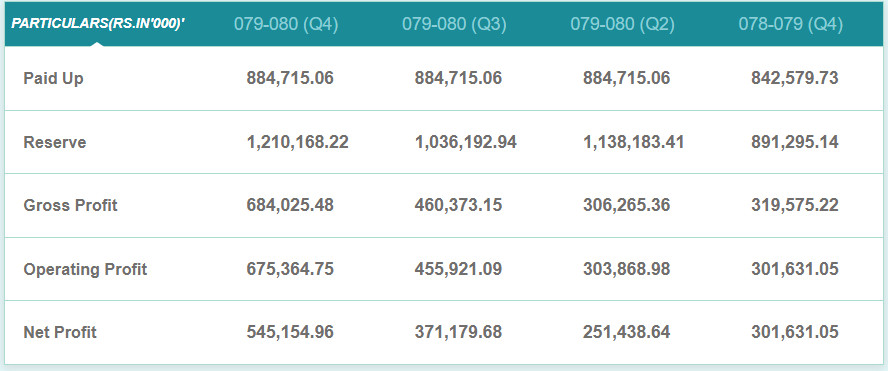Select the Reserve row label
Image resolution: width=888 pixels, height=371 pixels.
(x=55, y=142)
